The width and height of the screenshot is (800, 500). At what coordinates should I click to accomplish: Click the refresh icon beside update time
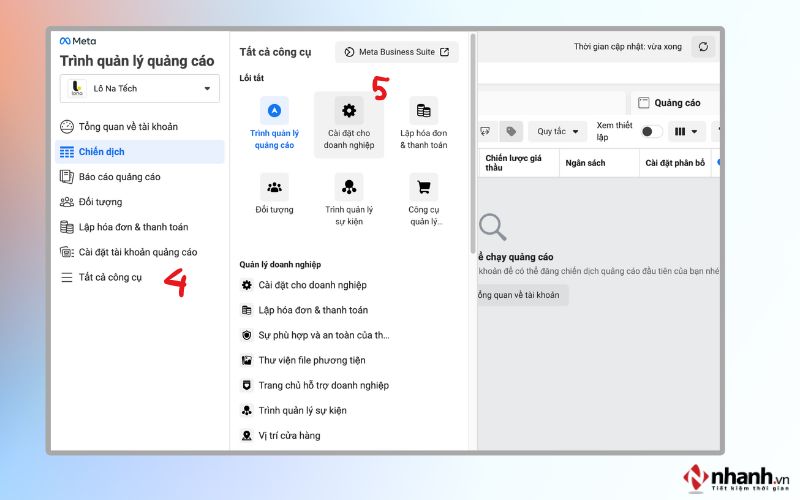coord(703,47)
